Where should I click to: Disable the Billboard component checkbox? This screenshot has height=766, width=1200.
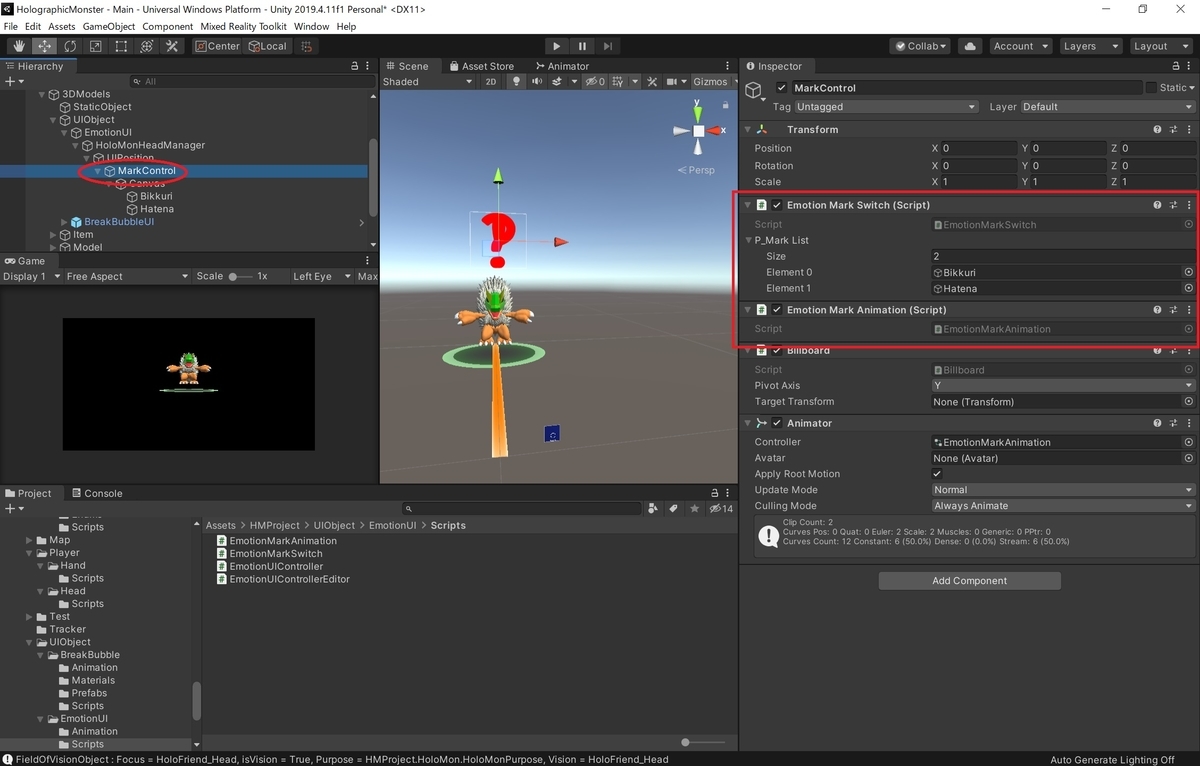[x=777, y=351]
